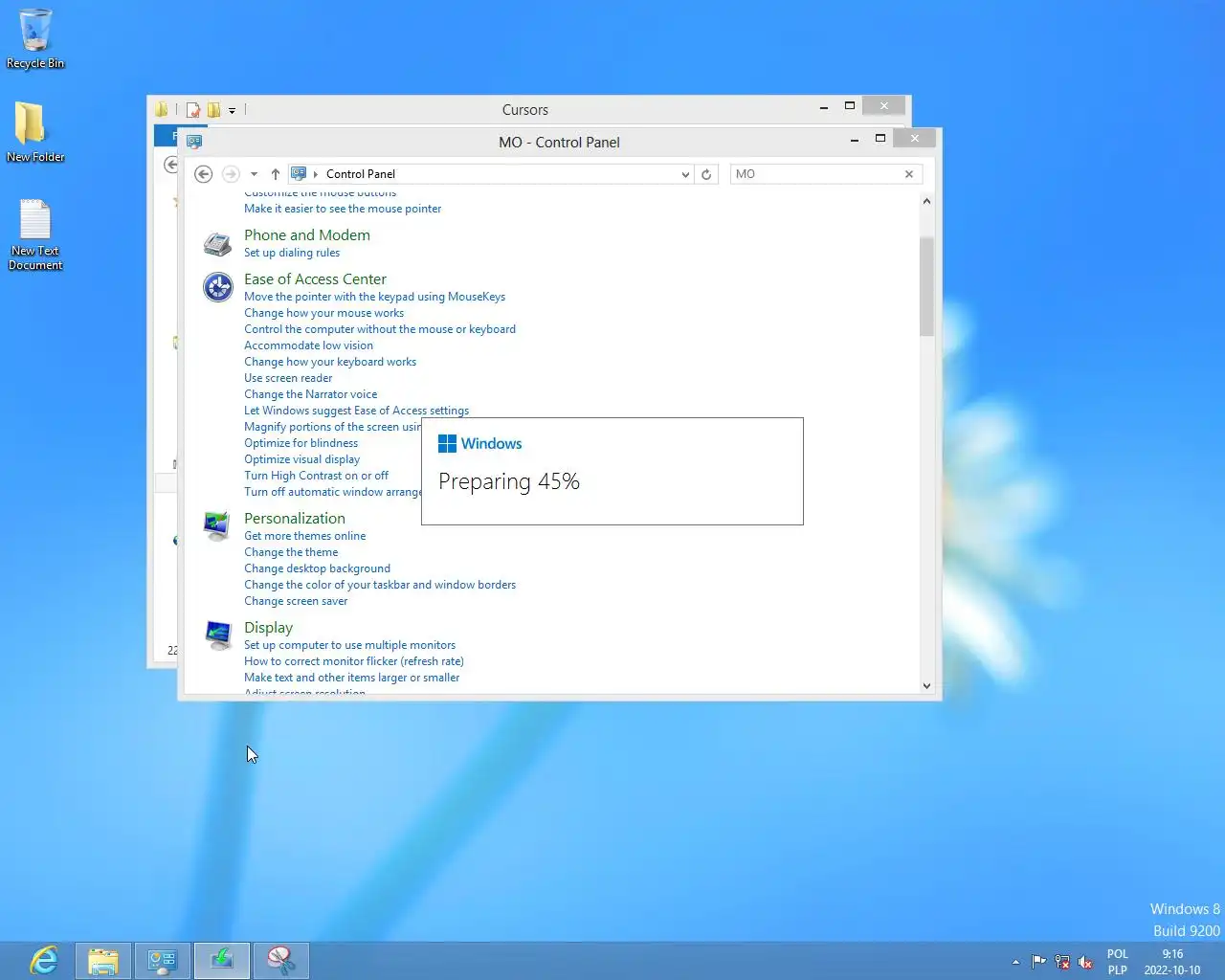Click the Control Panel title bar icon
Image resolution: width=1225 pixels, height=980 pixels.
tap(194, 142)
